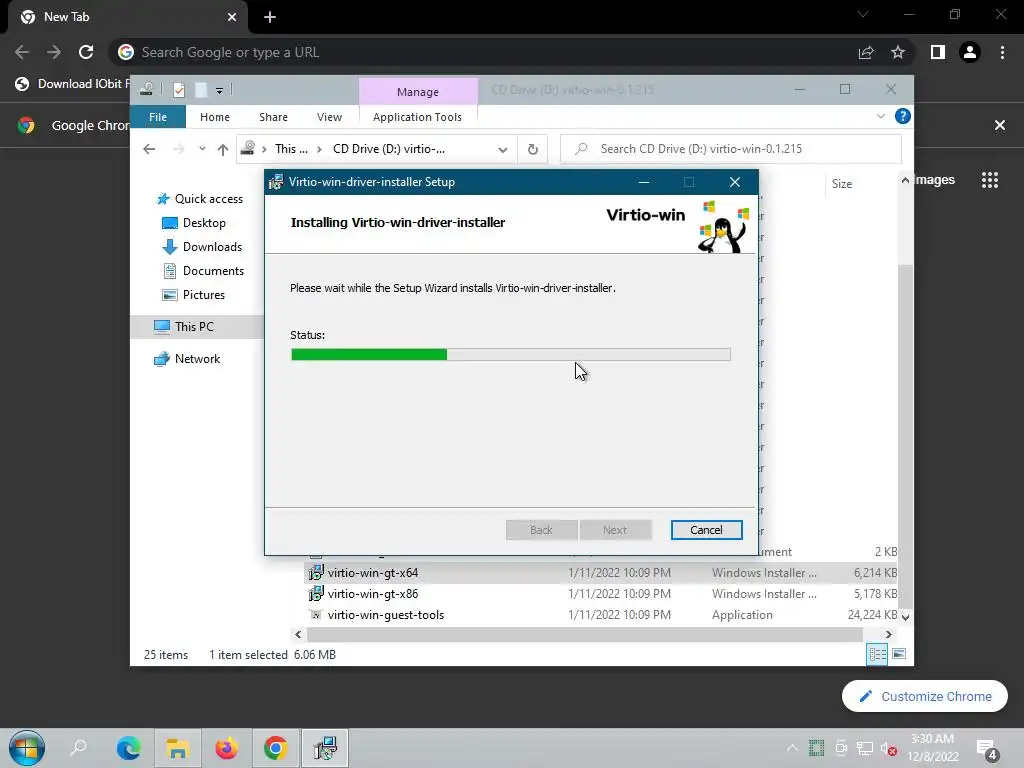Open Downloads in navigation pane

[x=212, y=247]
